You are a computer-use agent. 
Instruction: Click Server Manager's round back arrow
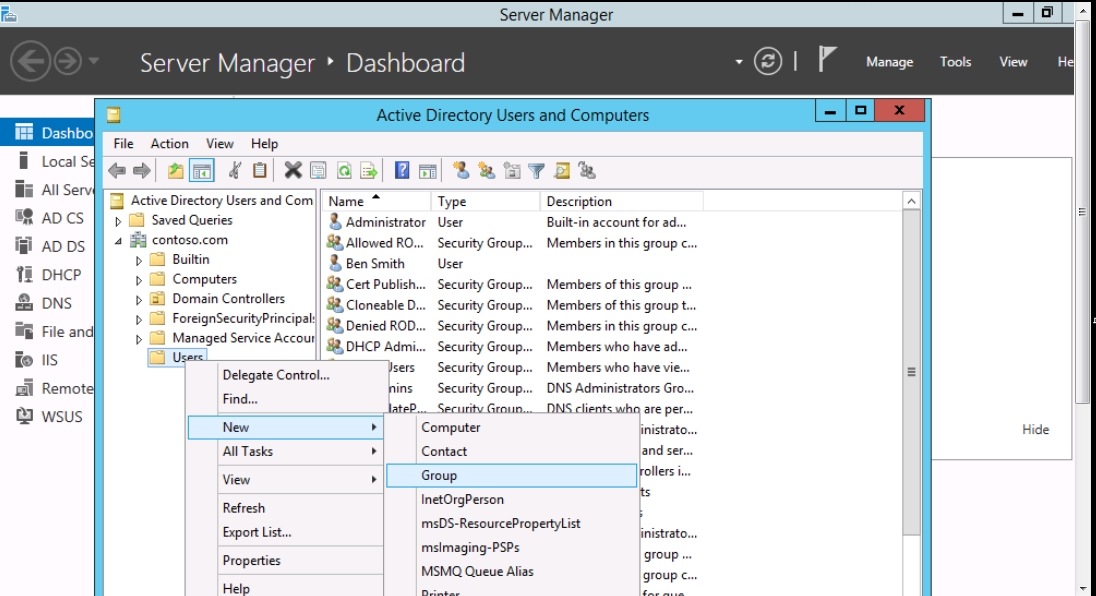(x=31, y=61)
